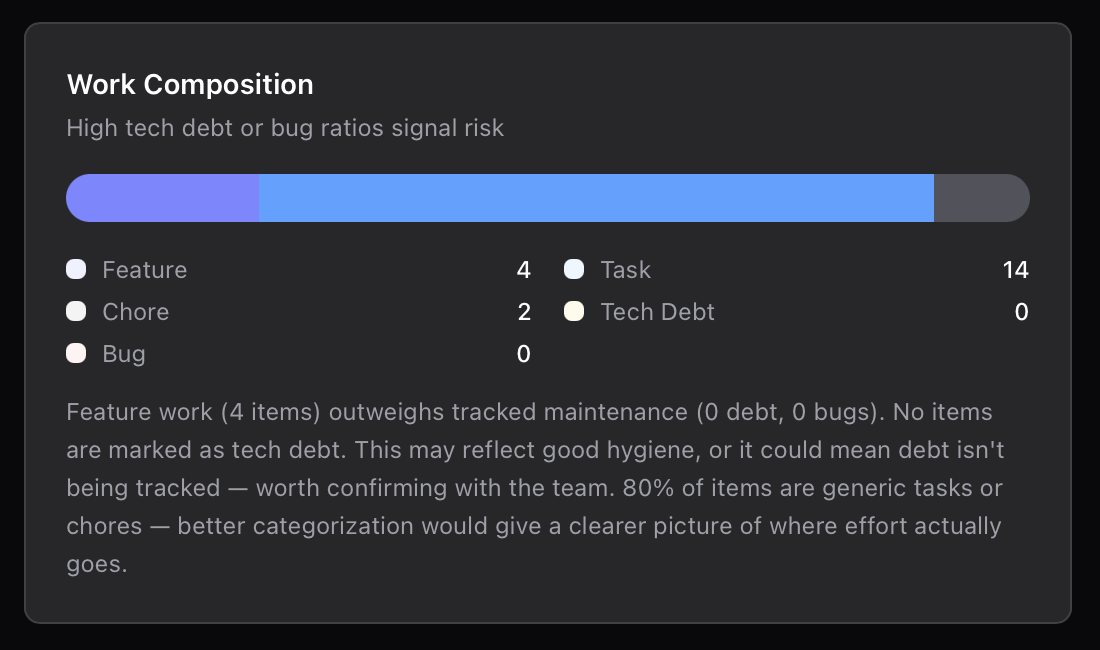
Task: Click the Feature count value 4
Action: [523, 270]
